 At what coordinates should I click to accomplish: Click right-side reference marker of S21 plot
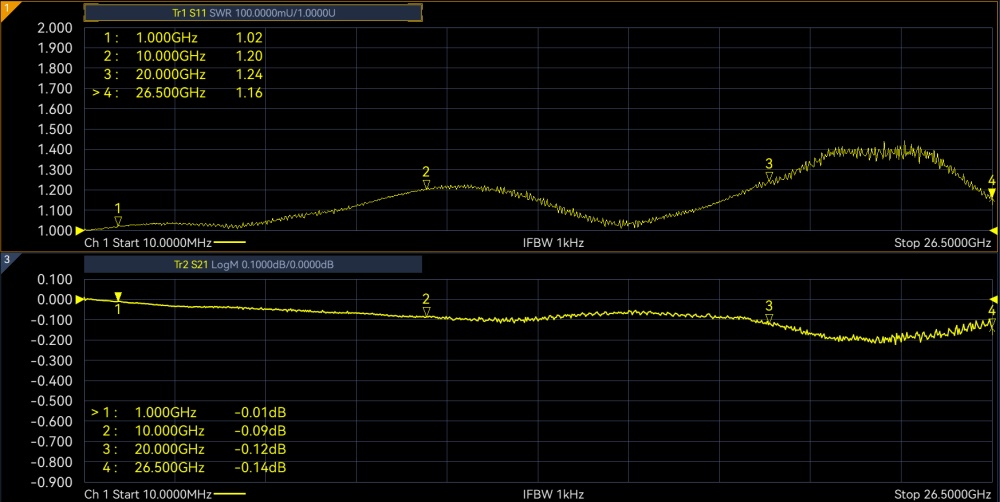(994, 299)
